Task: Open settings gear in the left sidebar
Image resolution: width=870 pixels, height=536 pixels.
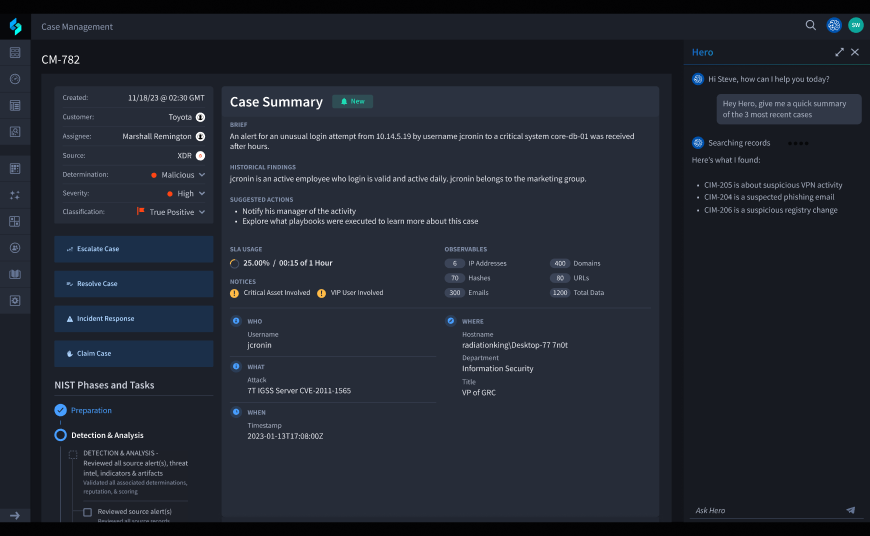Action: click(15, 300)
